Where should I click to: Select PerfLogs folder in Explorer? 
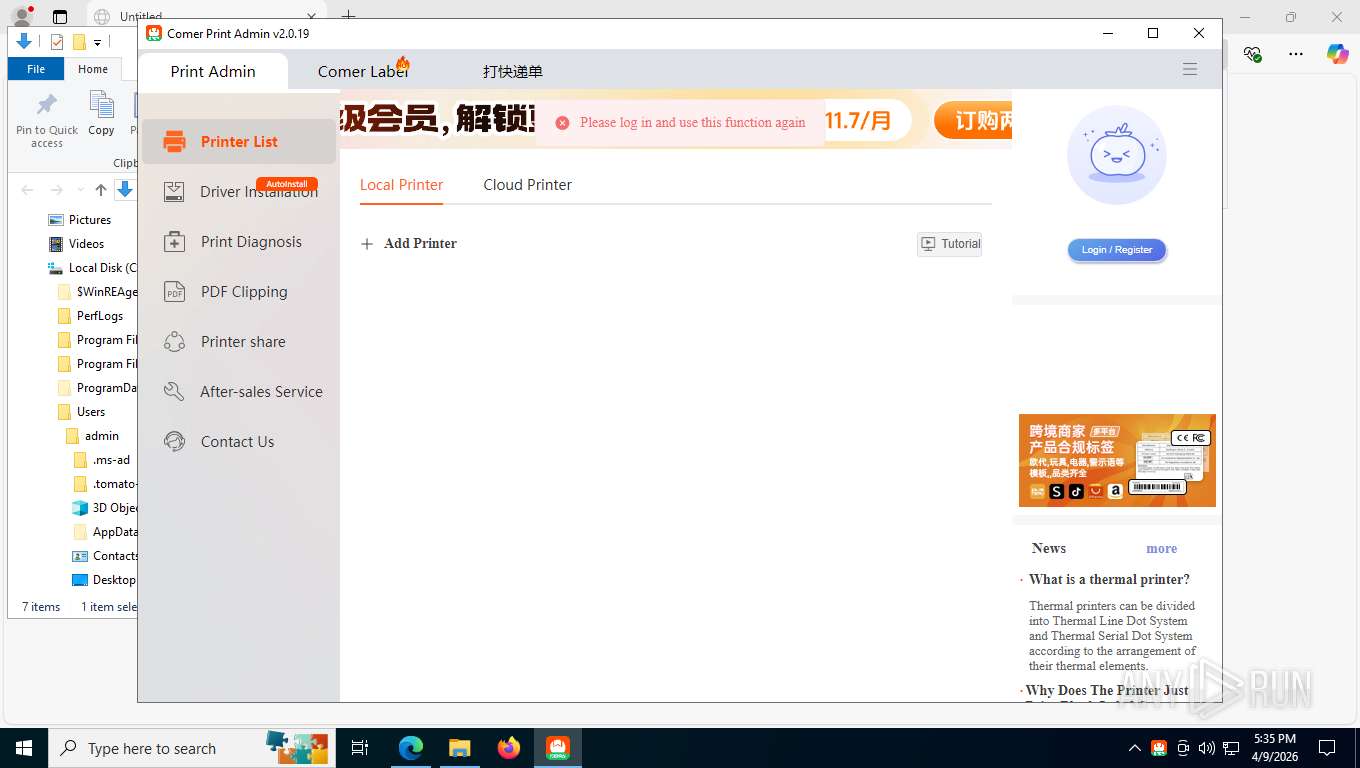coord(100,316)
